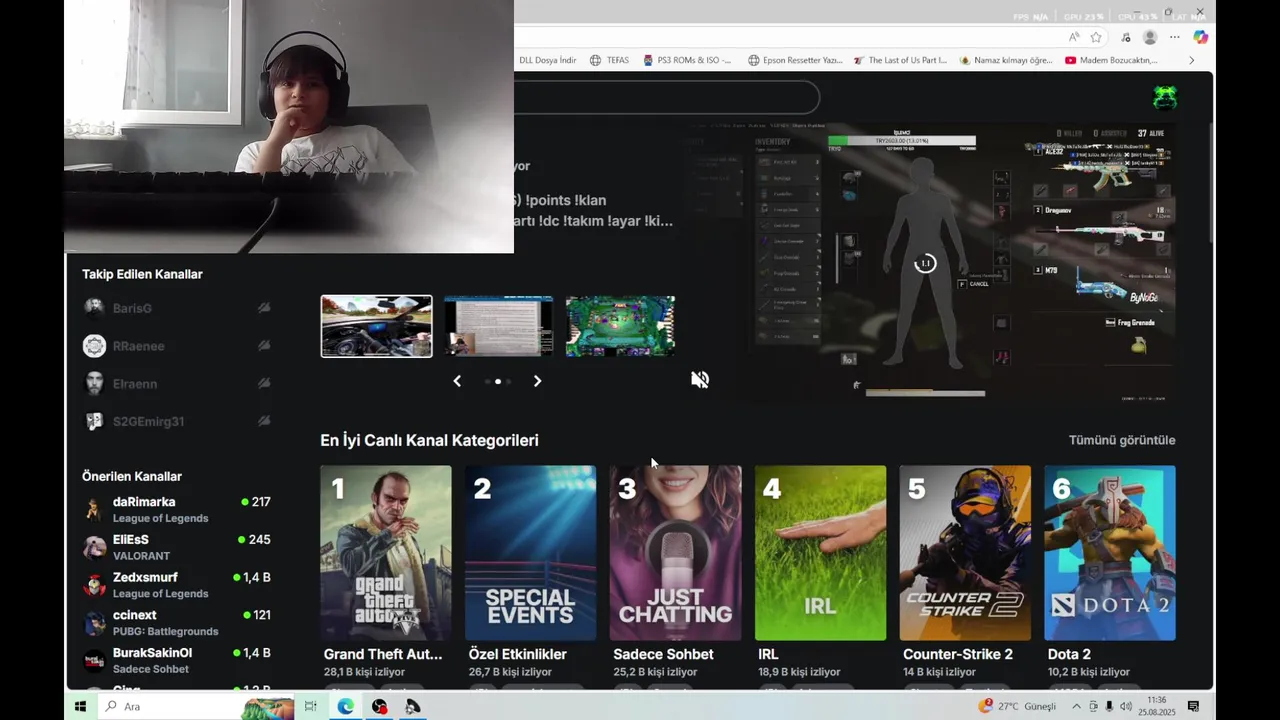Add page to favorites with star icon
The height and width of the screenshot is (720, 1280).
coord(1096,37)
